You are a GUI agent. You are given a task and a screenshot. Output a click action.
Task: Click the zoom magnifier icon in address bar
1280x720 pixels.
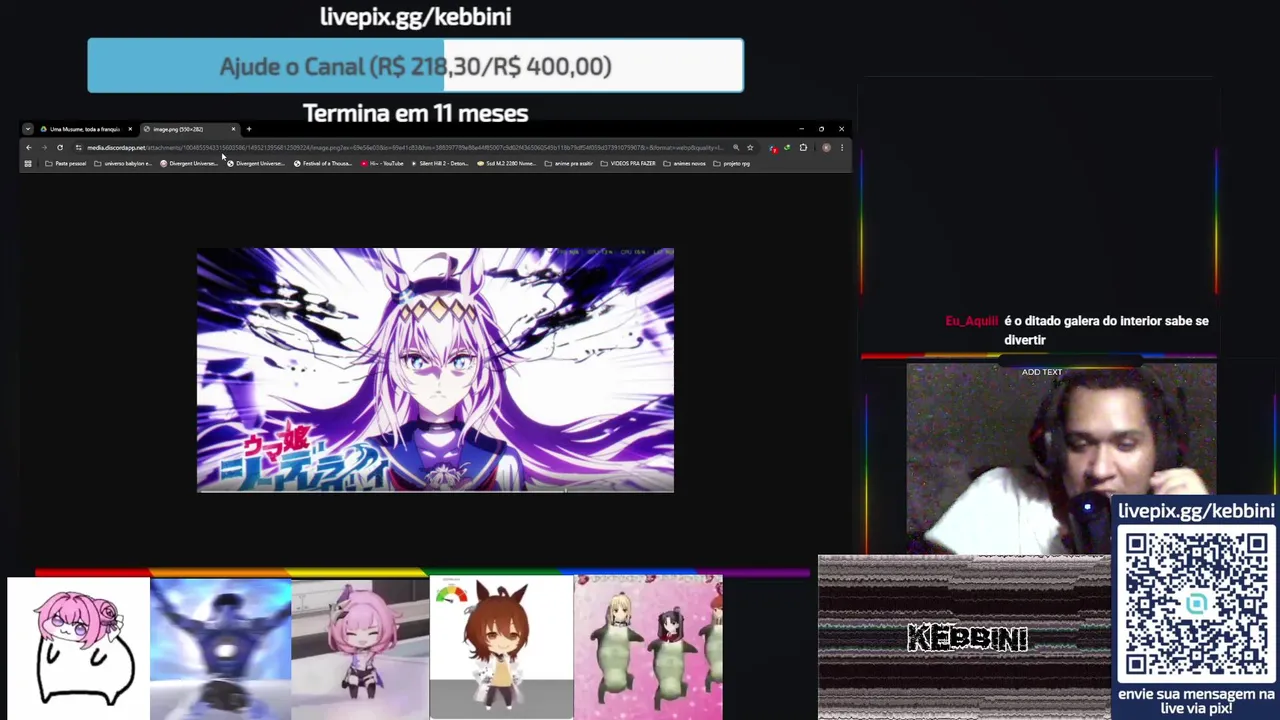coord(736,148)
